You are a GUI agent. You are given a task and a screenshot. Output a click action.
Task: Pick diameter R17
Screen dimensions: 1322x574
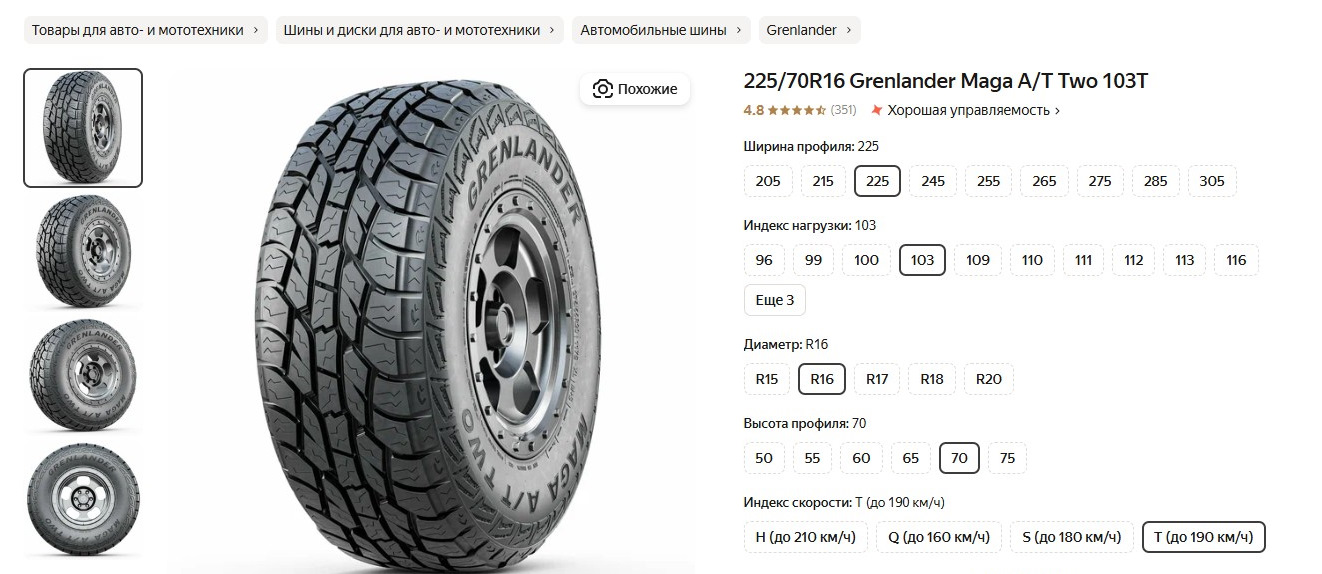pyautogui.click(x=877, y=379)
